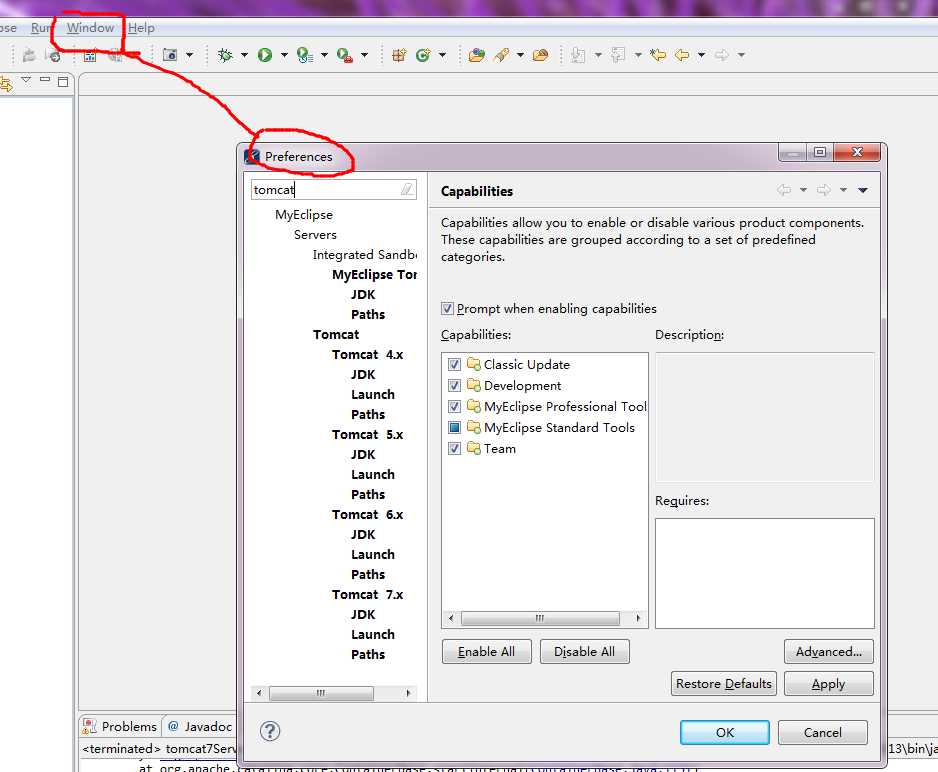Click the grey Forward arrow in toolbar
The height and width of the screenshot is (772, 938).
coord(722,55)
